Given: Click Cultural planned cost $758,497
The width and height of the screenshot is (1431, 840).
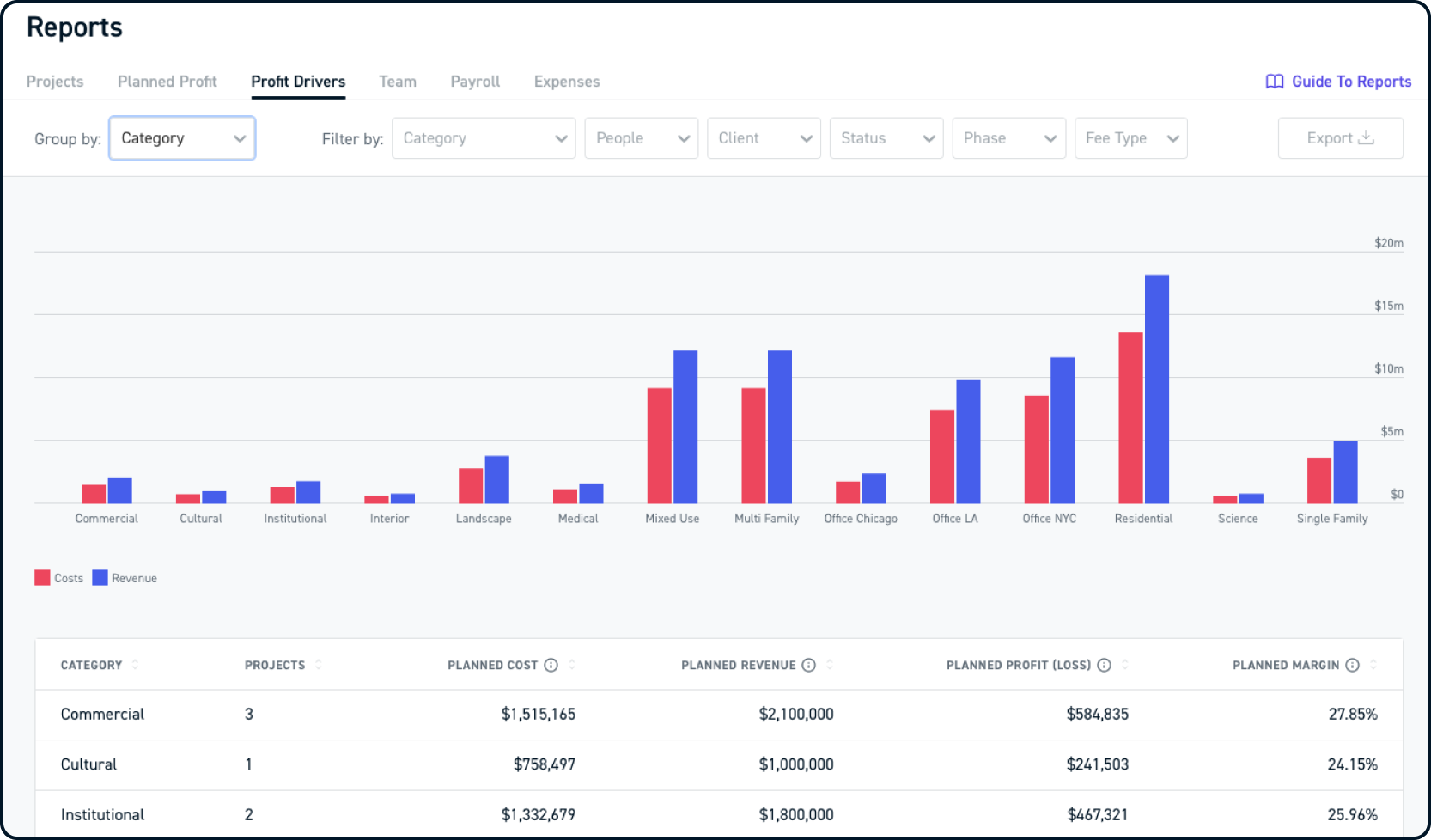Looking at the screenshot, I should point(545,764).
